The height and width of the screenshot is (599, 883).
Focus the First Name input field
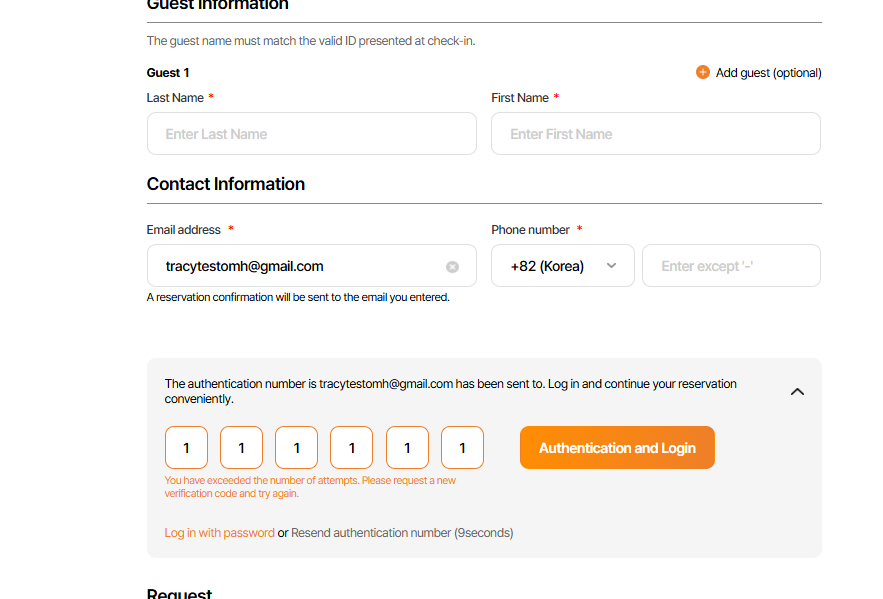[655, 134]
